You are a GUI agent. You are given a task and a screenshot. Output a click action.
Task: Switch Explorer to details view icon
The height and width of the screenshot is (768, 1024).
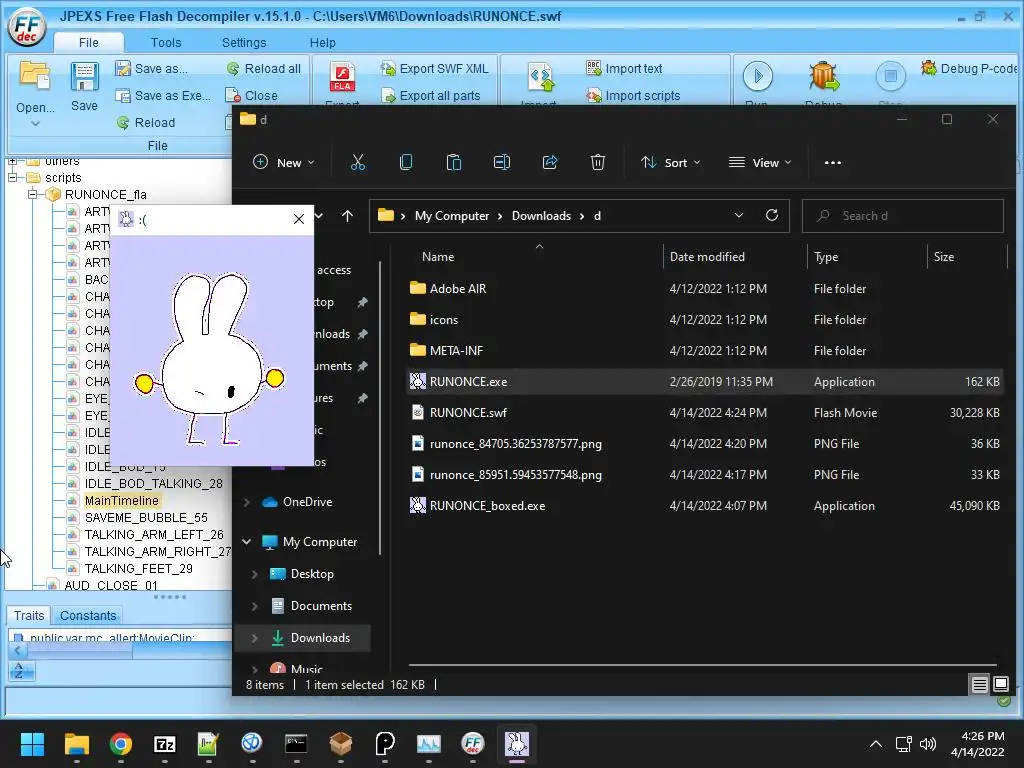click(x=980, y=684)
